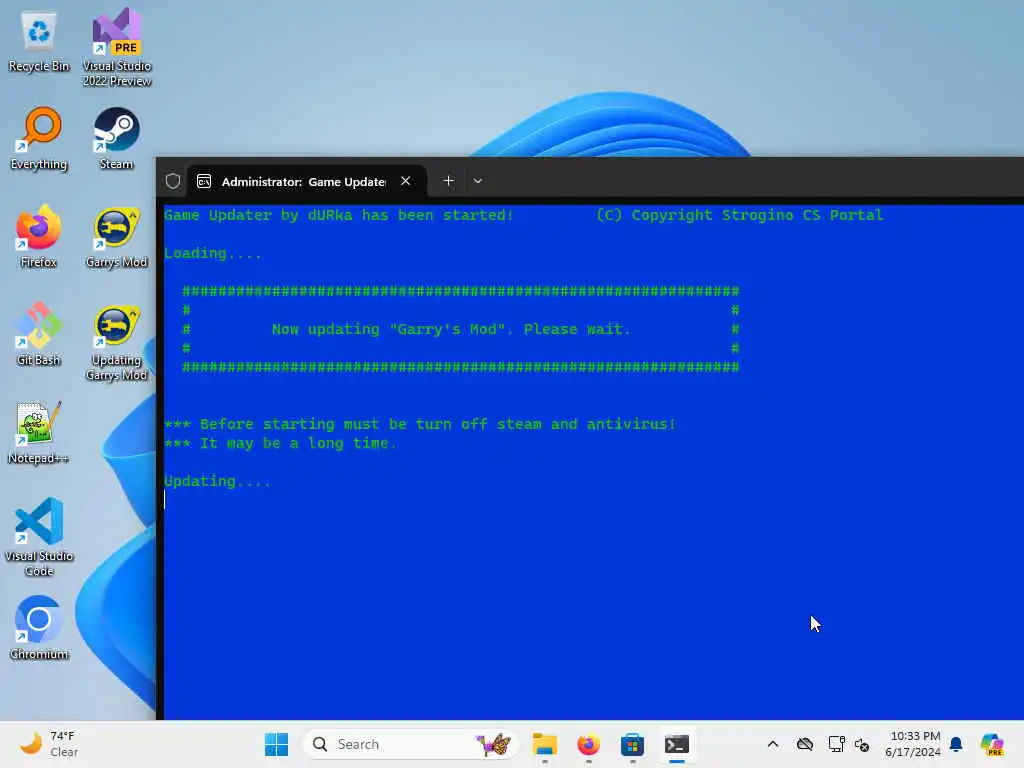
Task: Select Visual Studio 2022 Preview shortcut
Action: [x=117, y=47]
